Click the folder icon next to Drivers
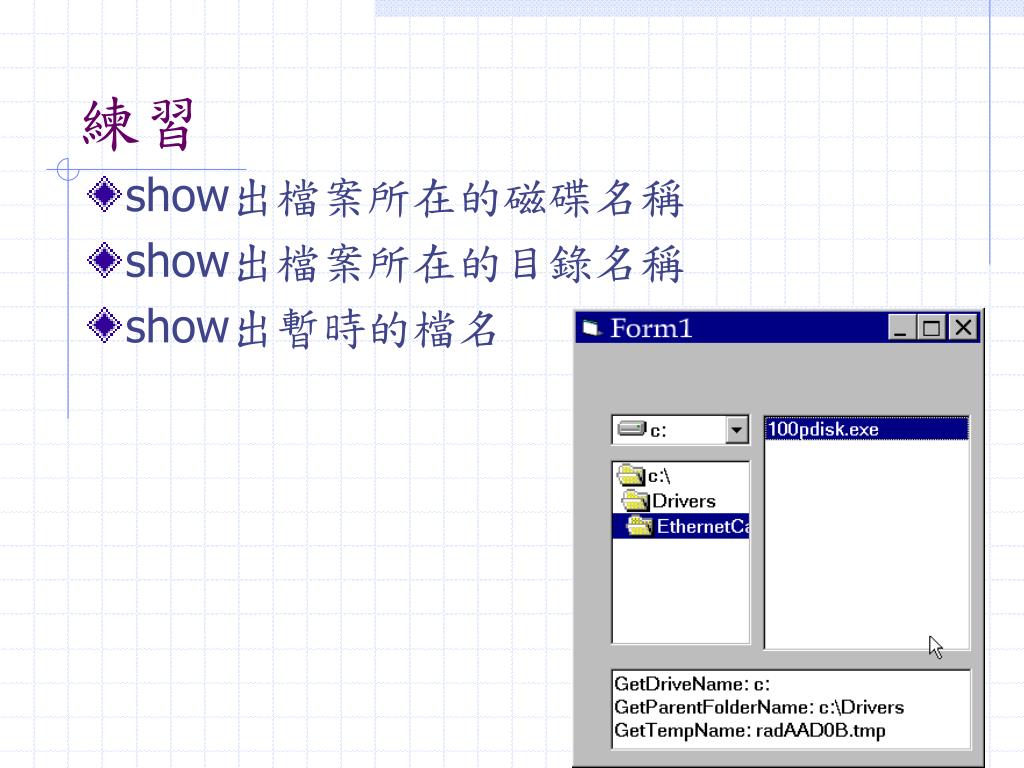 [x=635, y=501]
